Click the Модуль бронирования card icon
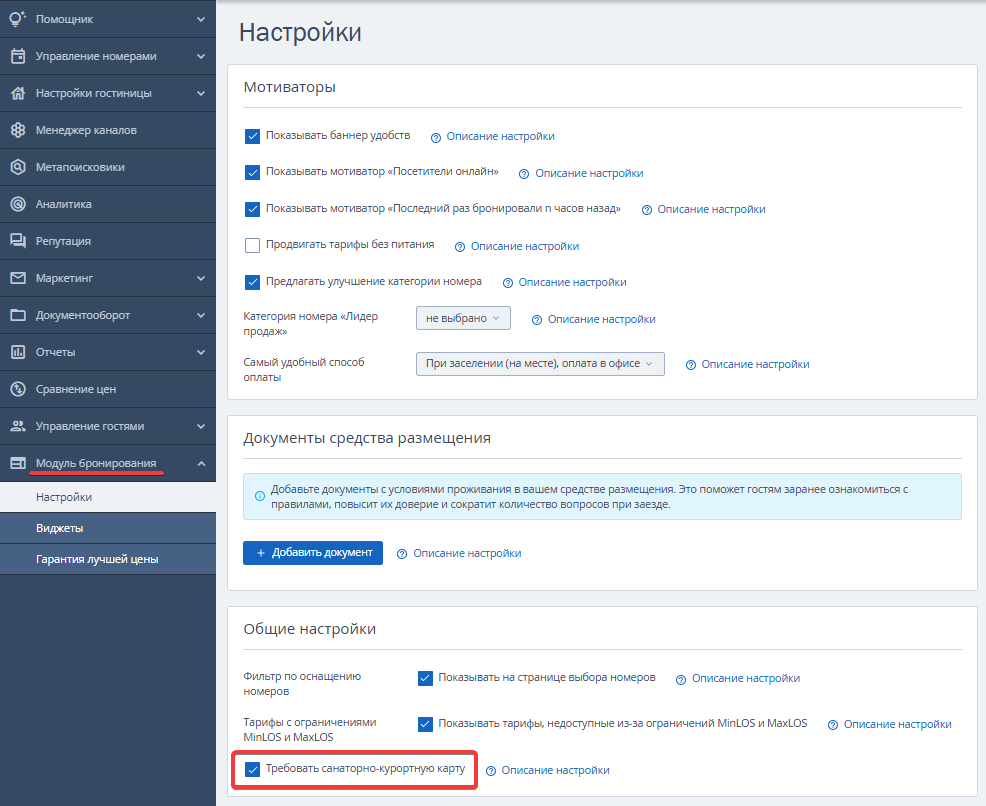986x806 pixels. pos(18,463)
